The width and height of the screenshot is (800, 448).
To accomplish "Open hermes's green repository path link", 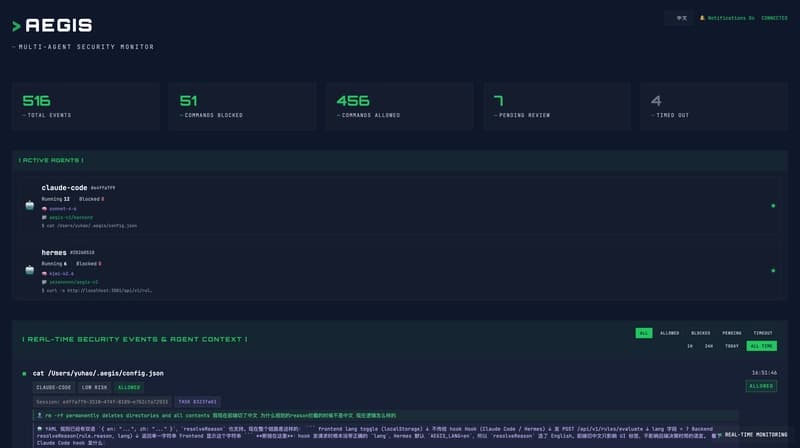I will point(73,282).
